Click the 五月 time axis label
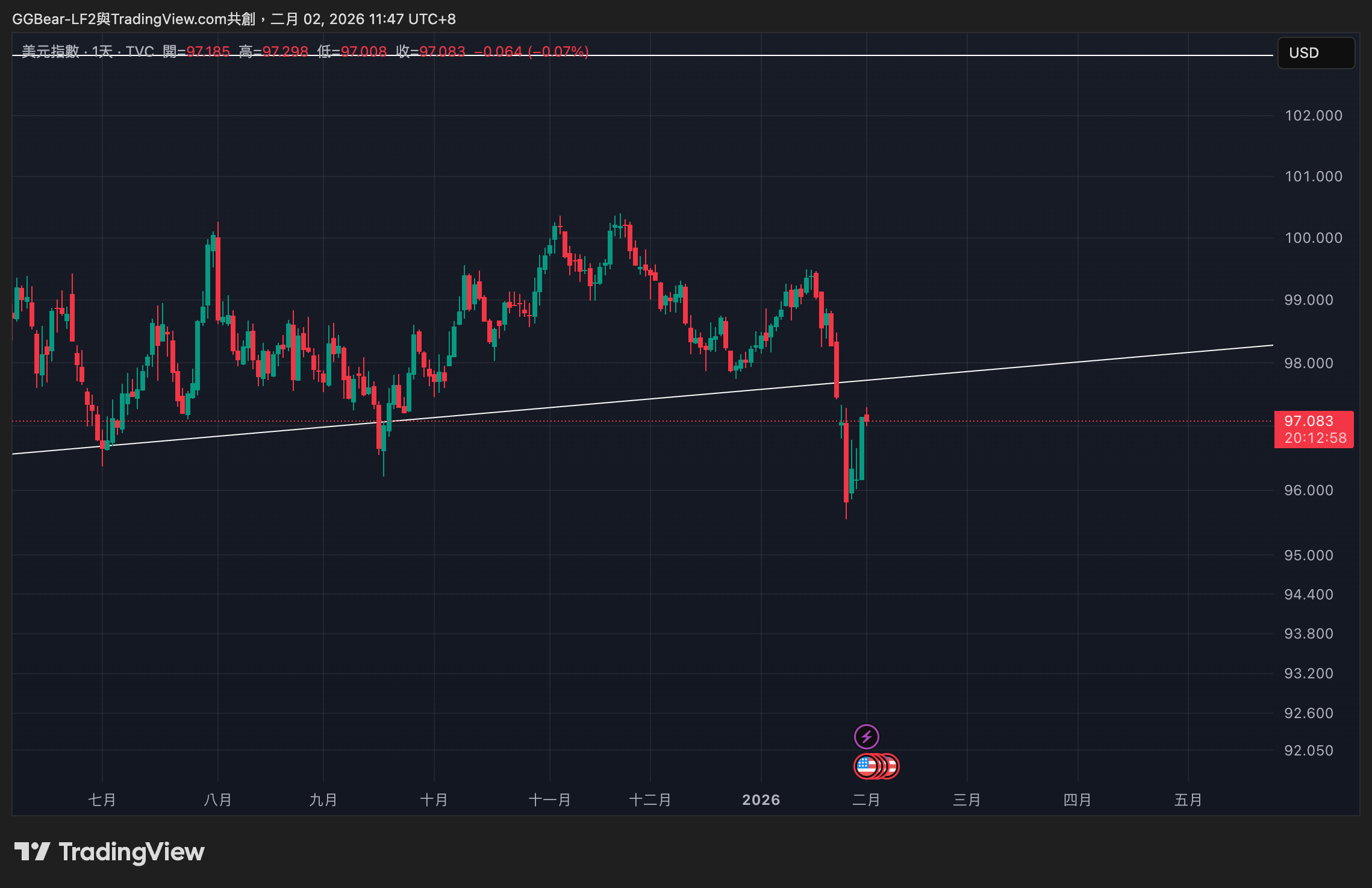This screenshot has height=888, width=1372. coord(1188,799)
